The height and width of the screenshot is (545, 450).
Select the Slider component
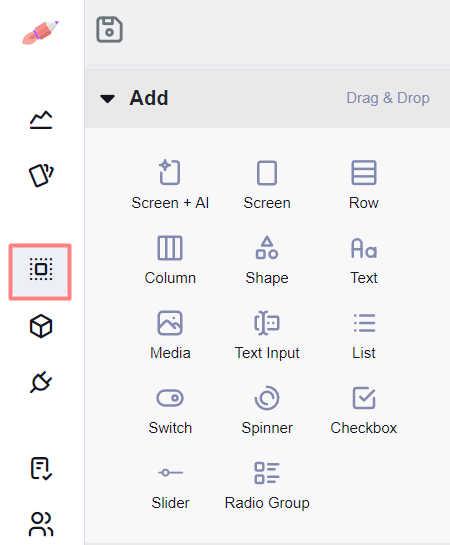click(170, 485)
